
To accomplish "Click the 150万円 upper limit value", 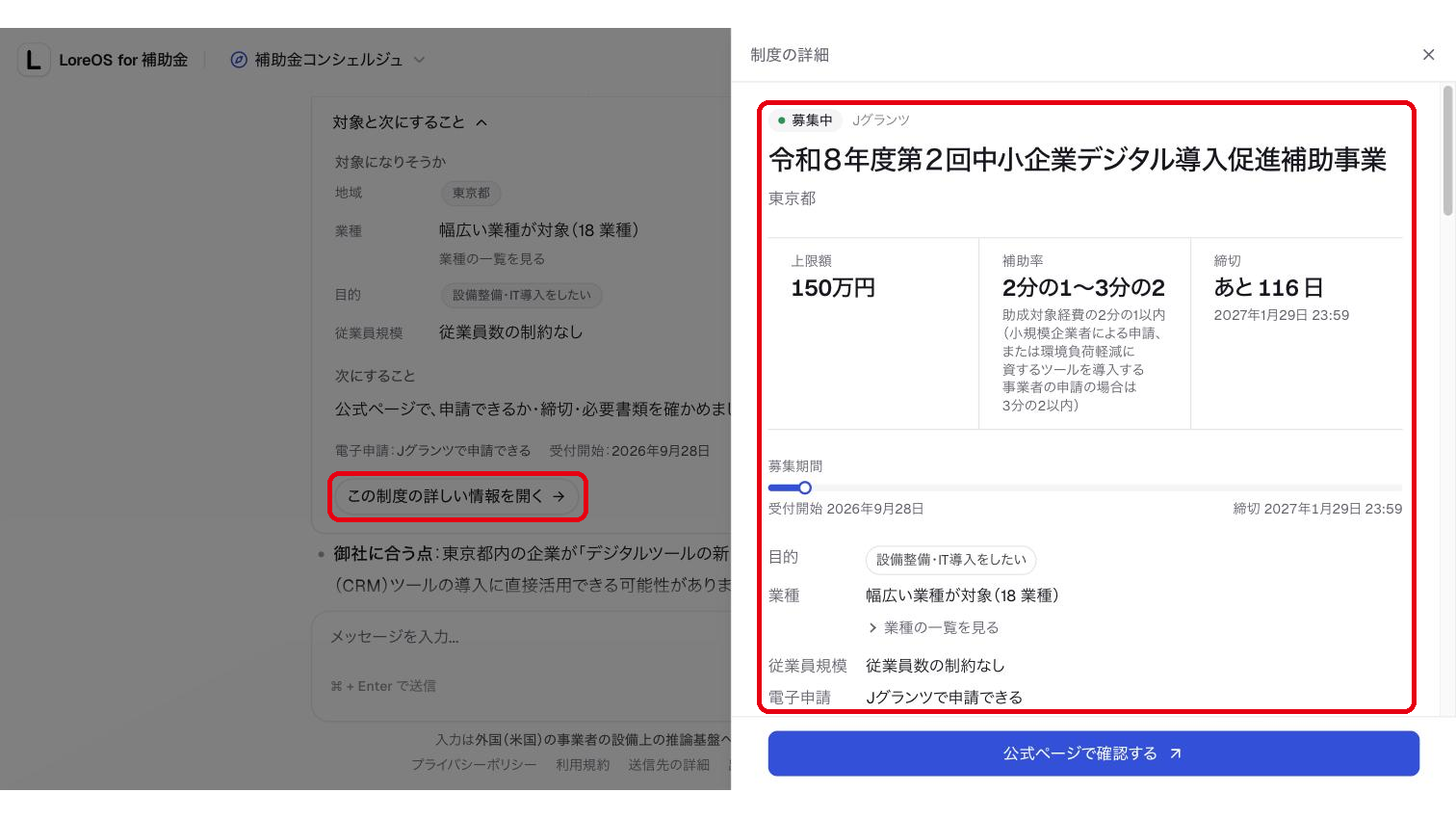I will pos(833,288).
